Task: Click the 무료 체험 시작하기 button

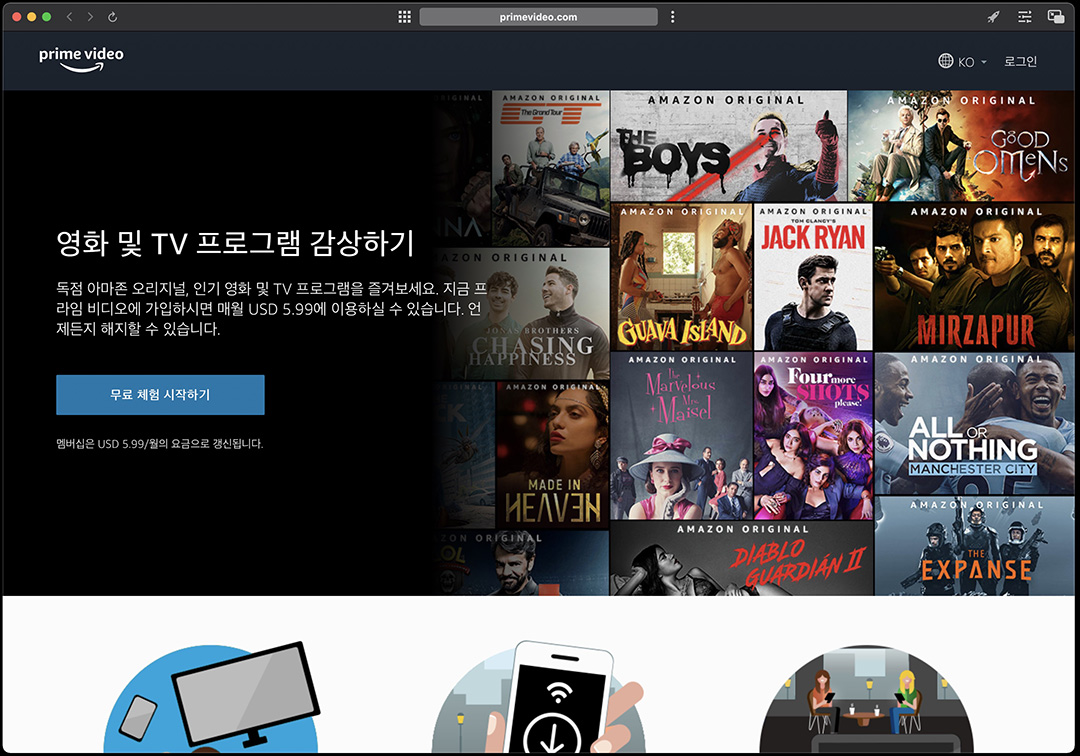Action: click(160, 395)
